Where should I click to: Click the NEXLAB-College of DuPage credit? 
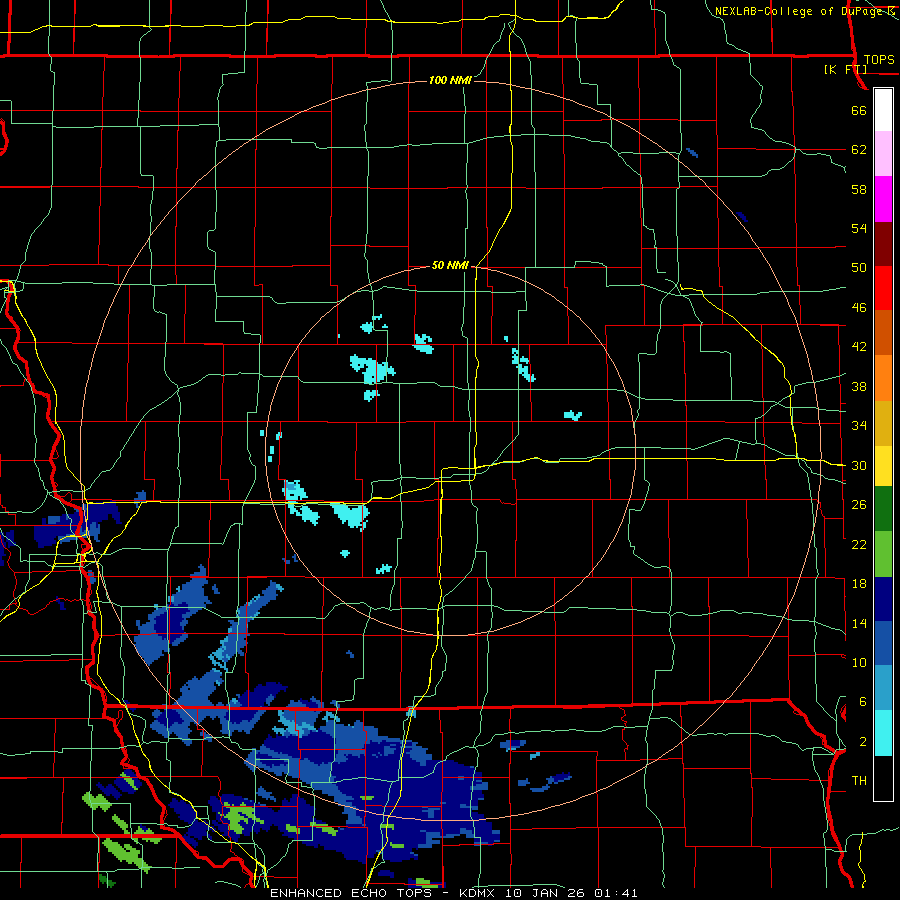click(x=798, y=11)
